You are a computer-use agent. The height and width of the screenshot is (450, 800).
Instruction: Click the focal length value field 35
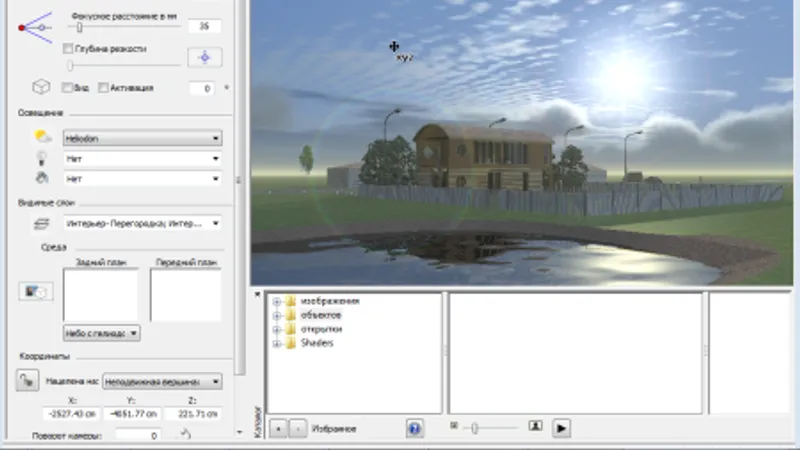(204, 26)
